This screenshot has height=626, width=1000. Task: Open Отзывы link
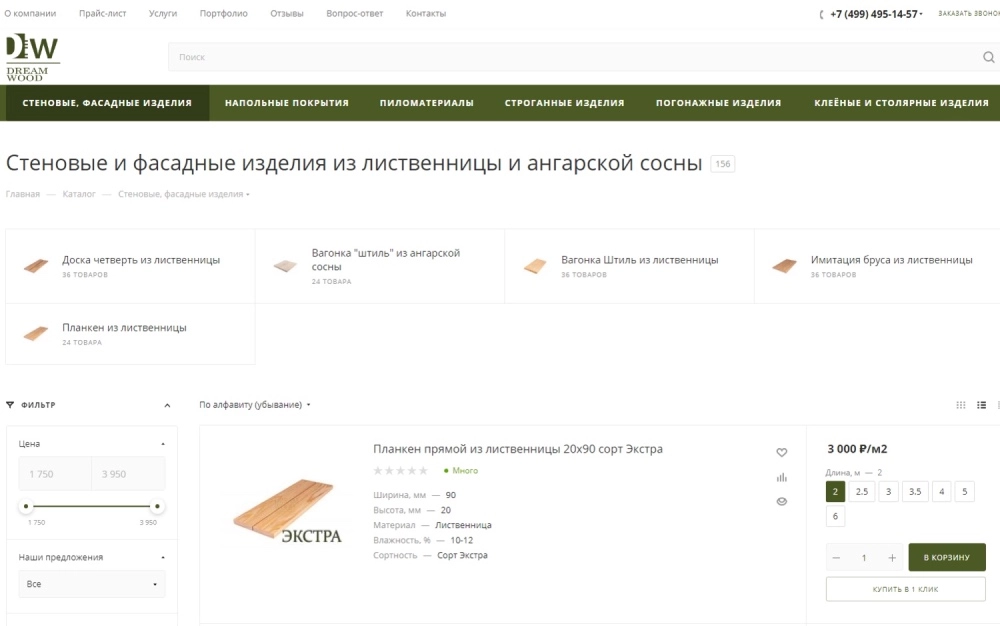pos(287,13)
